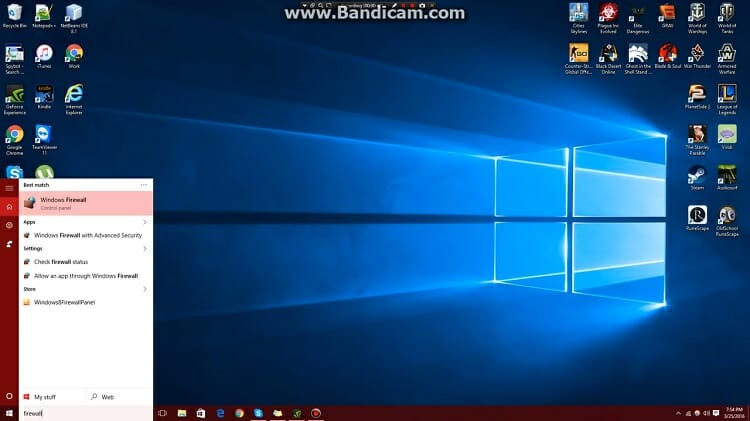Open the volume control in tray
The image size is (750, 421).
(706, 413)
